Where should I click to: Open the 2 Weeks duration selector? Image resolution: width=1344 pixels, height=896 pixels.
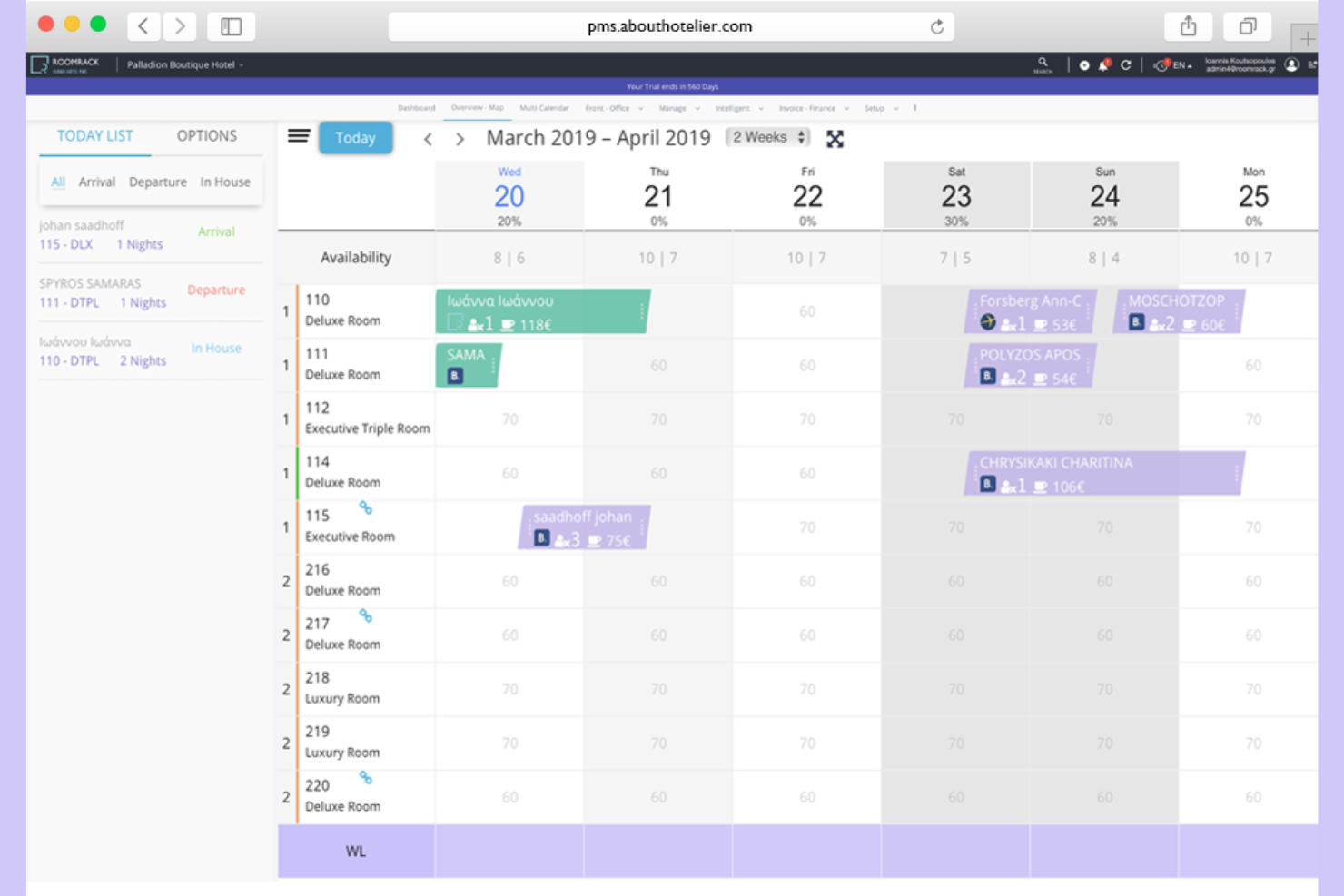coord(767,137)
